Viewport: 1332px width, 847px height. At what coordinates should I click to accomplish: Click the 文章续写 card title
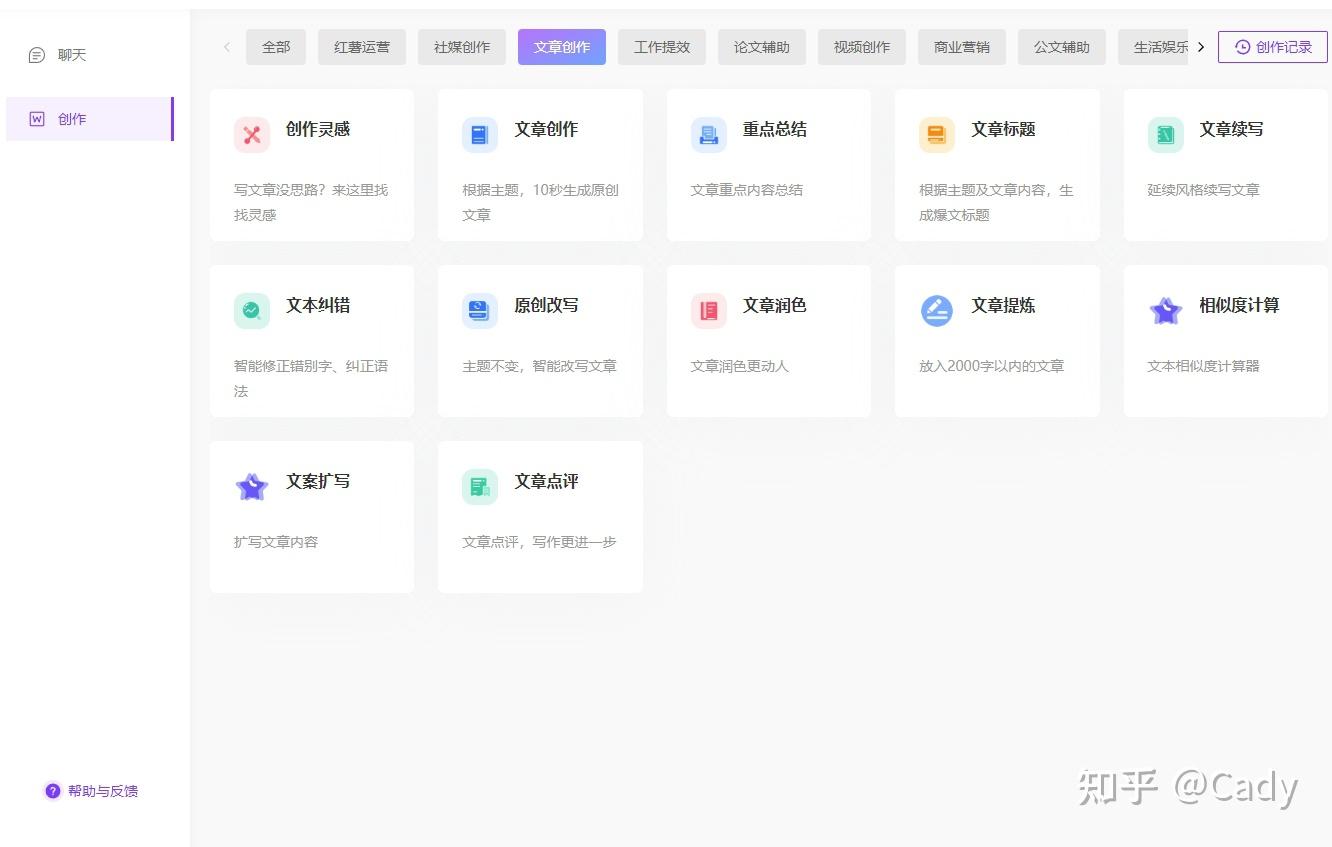1232,129
